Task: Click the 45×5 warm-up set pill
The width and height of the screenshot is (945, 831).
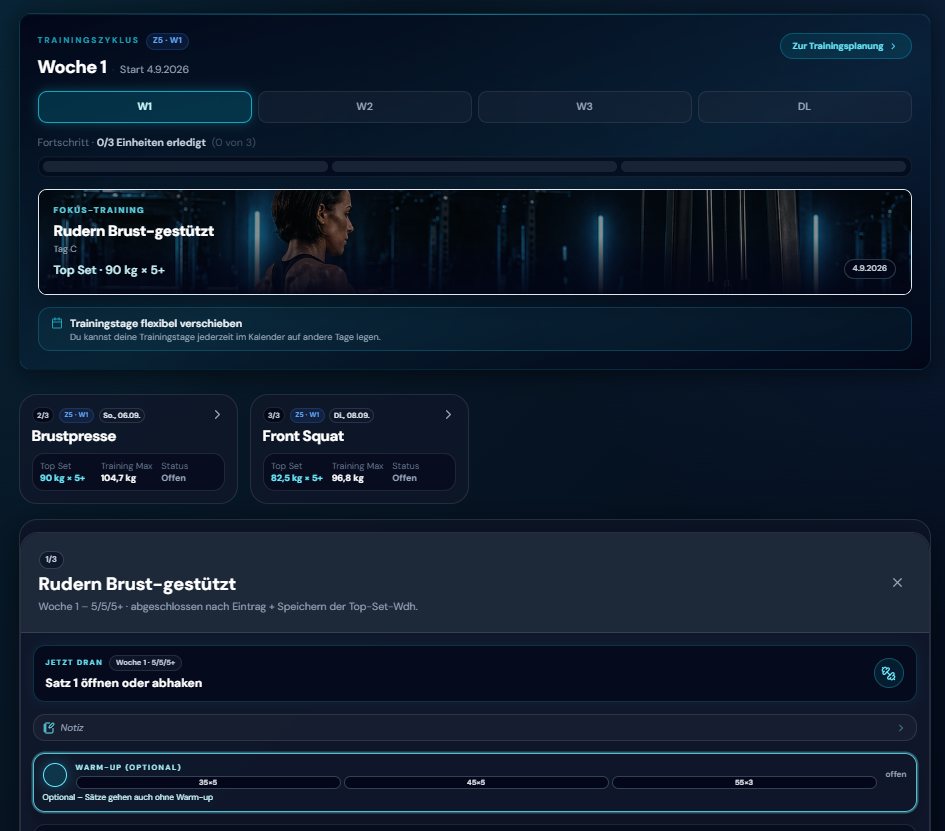Action: (476, 782)
